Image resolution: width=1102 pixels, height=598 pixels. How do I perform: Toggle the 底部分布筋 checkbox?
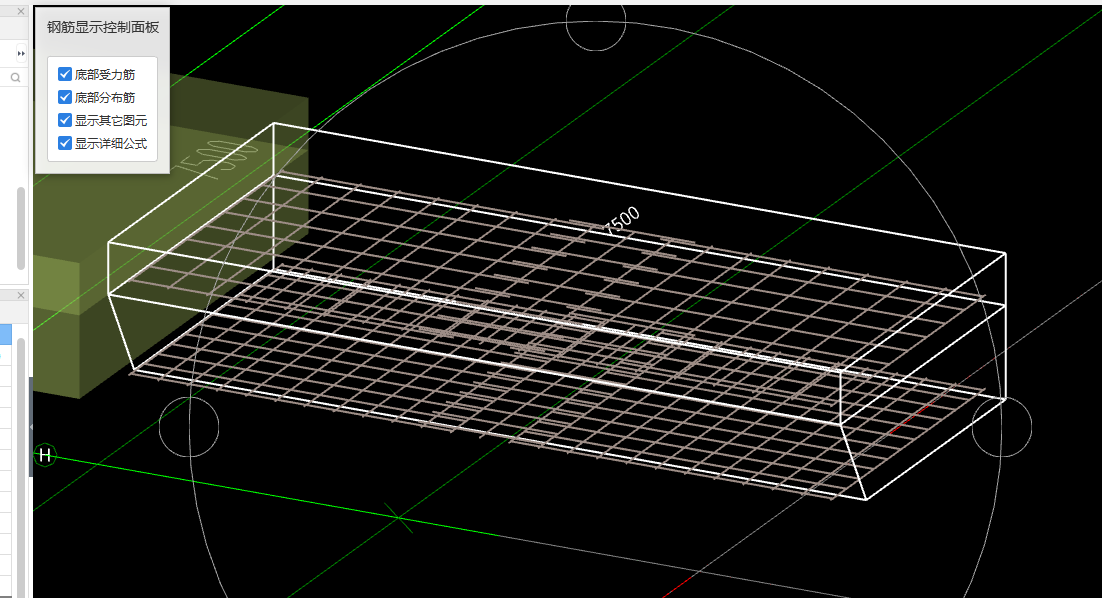coord(65,97)
